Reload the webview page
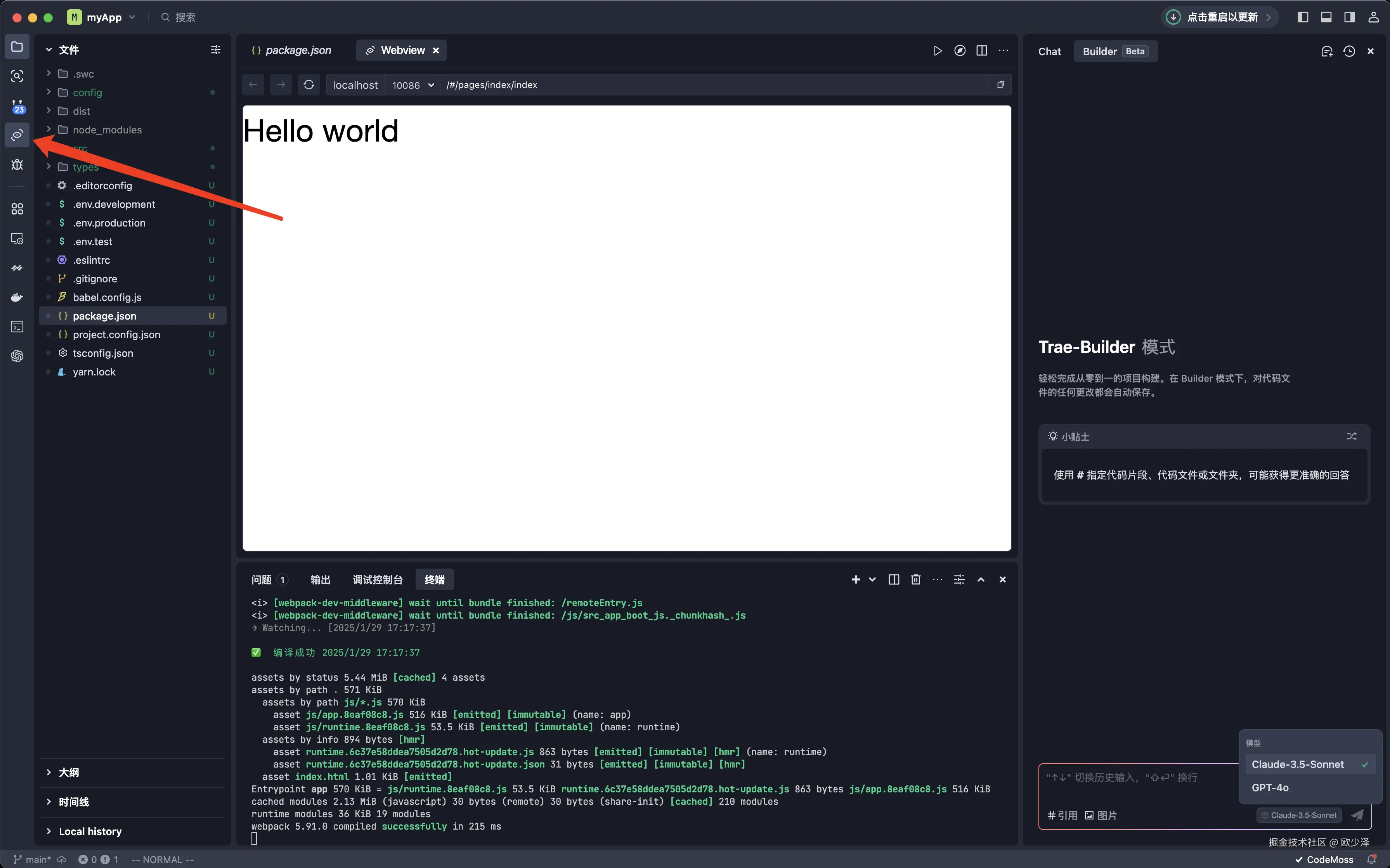 point(309,85)
